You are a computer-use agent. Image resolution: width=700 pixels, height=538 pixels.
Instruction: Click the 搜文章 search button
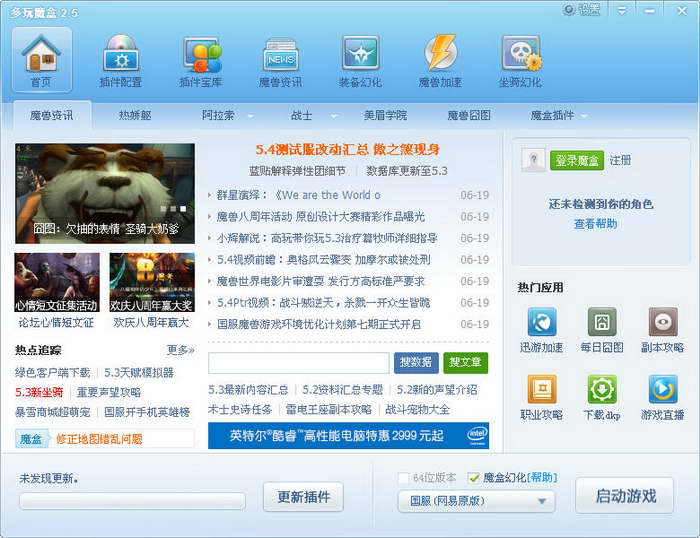(465, 363)
